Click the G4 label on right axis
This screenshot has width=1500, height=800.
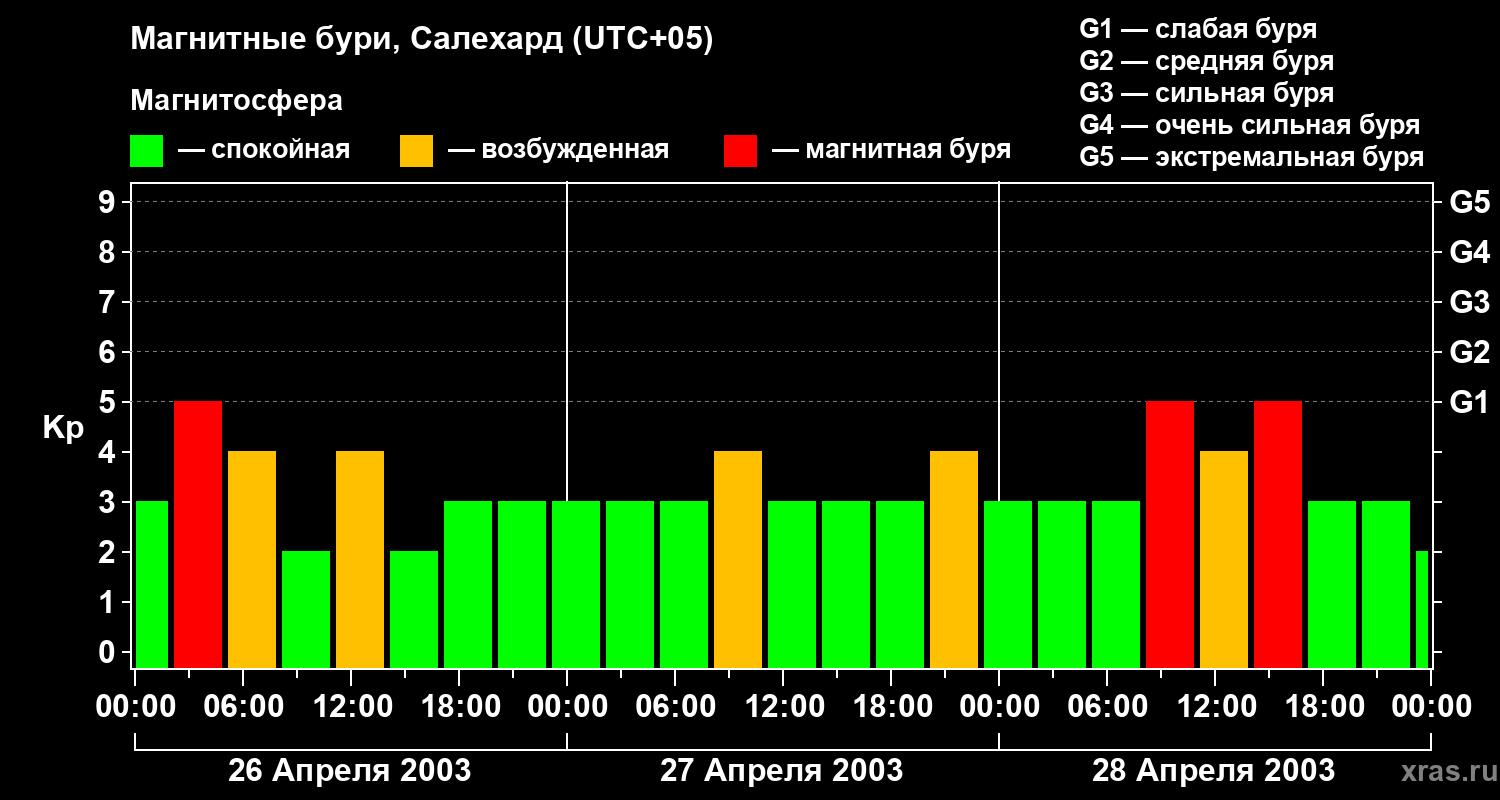[1469, 252]
